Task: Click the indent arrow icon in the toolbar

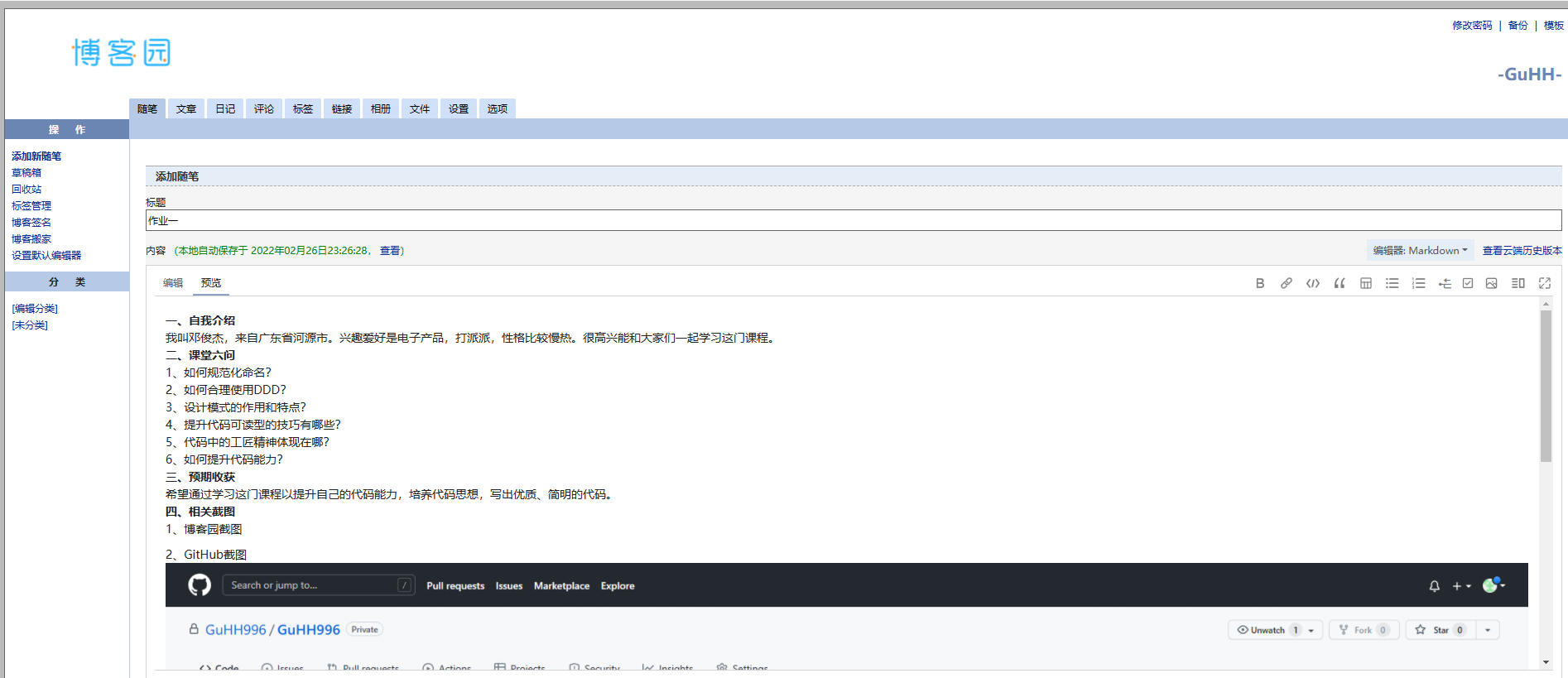Action: (x=1445, y=283)
